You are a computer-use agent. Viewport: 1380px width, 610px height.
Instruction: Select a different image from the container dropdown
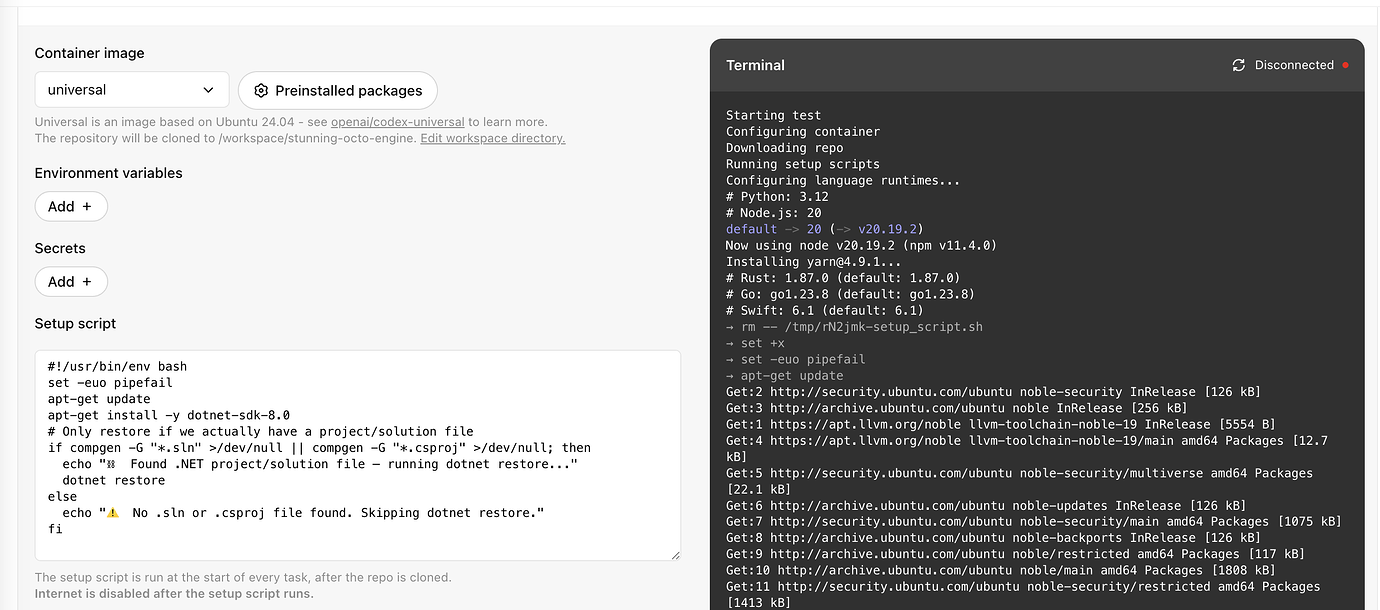(x=131, y=89)
